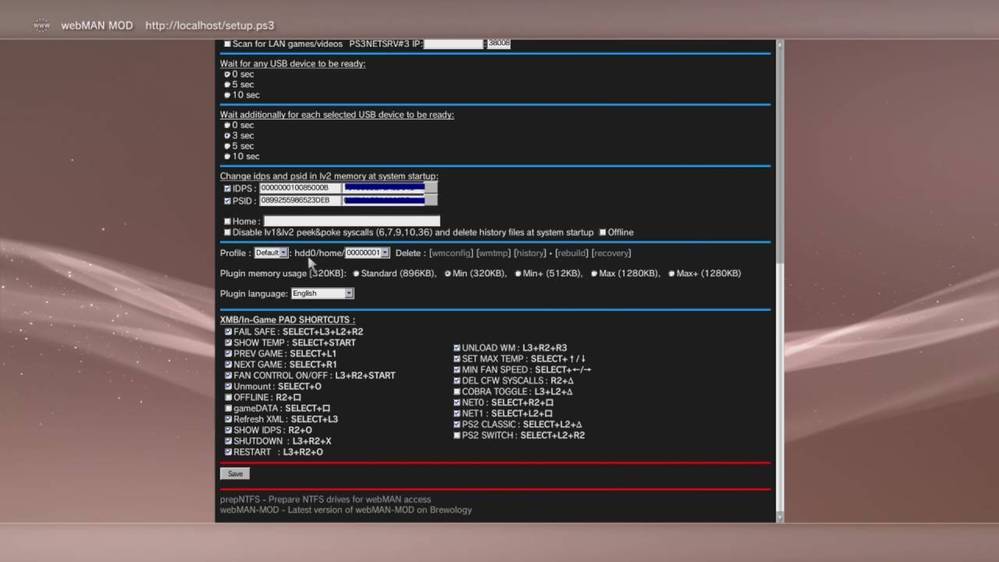
Task: Toggle FAN CONTROL ON/OFF shortcut checkbox
Action: pos(228,375)
